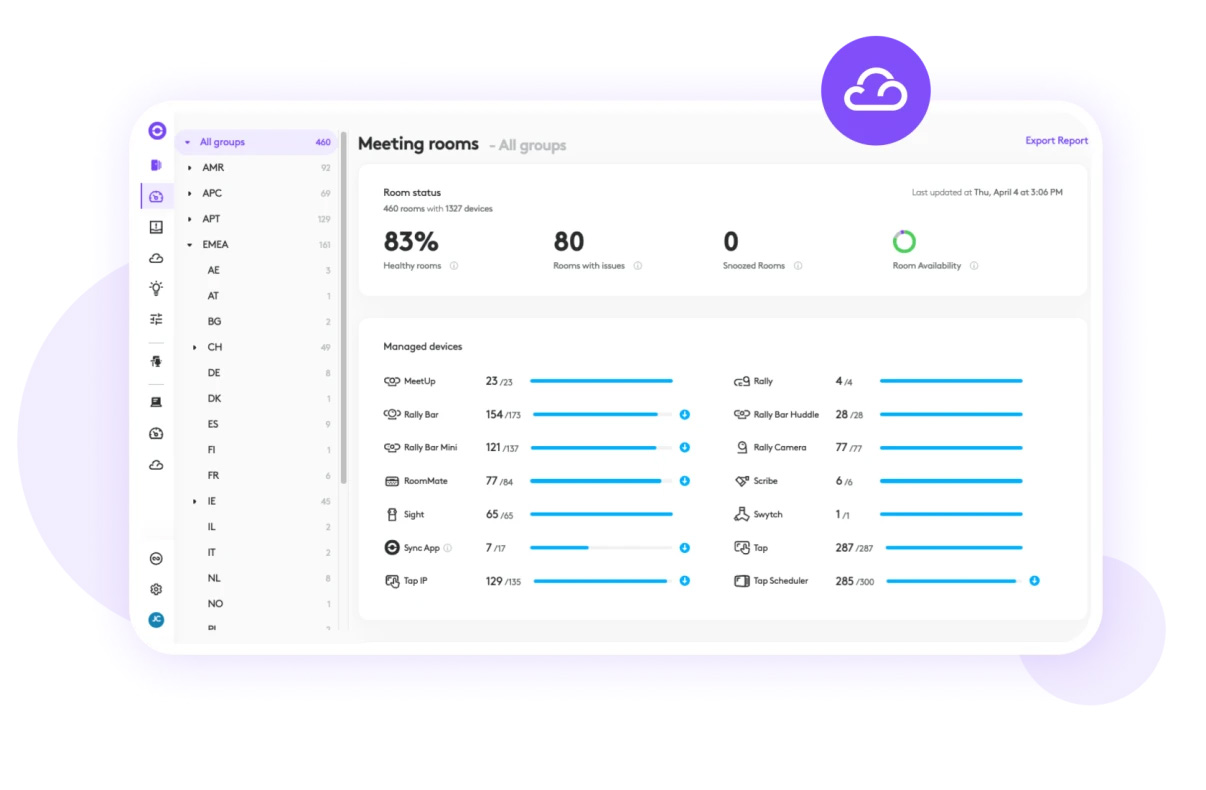Click the MeetUp device icon
This screenshot has height=790, width=1206.
coord(392,381)
